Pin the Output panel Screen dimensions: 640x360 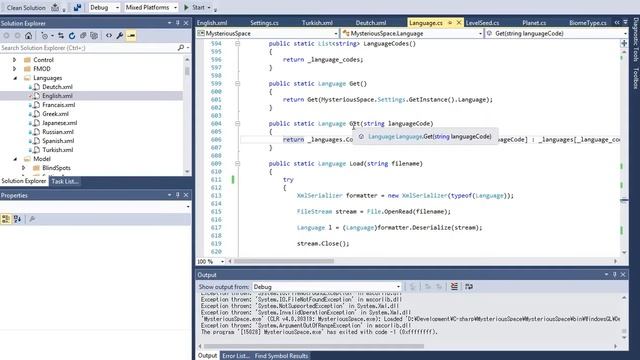tap(615, 275)
